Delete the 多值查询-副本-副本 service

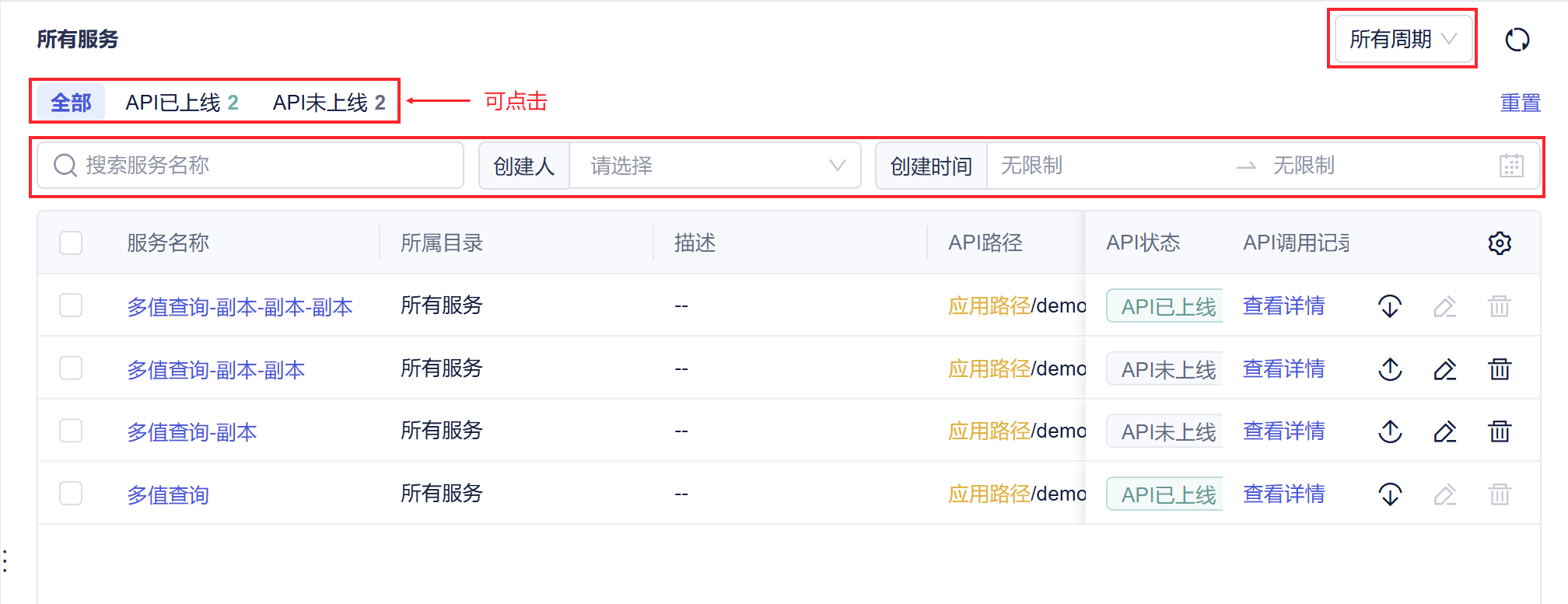[1500, 368]
